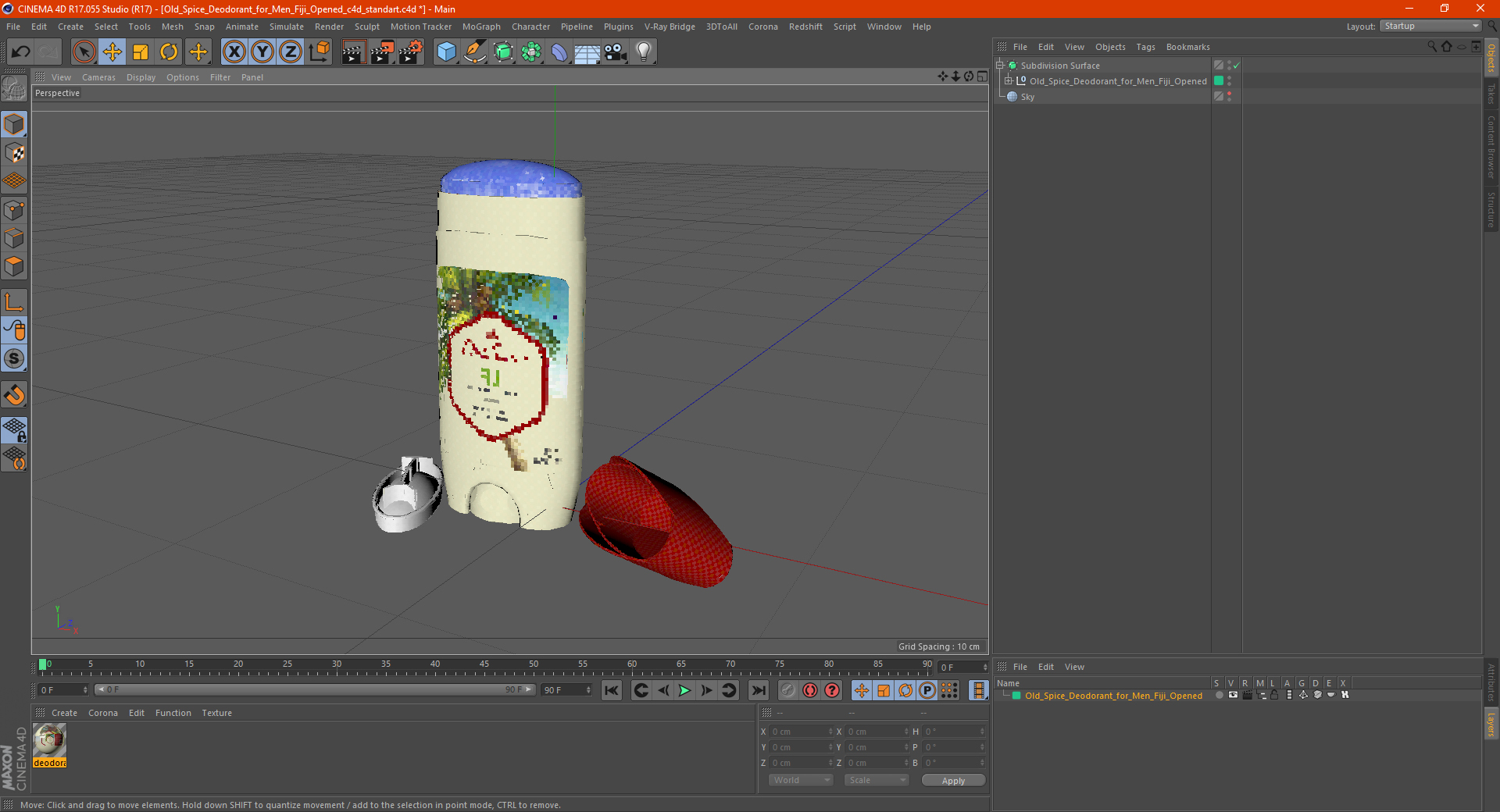Render to Picture Viewer
Image resolution: width=1500 pixels, height=812 pixels.
(x=382, y=52)
